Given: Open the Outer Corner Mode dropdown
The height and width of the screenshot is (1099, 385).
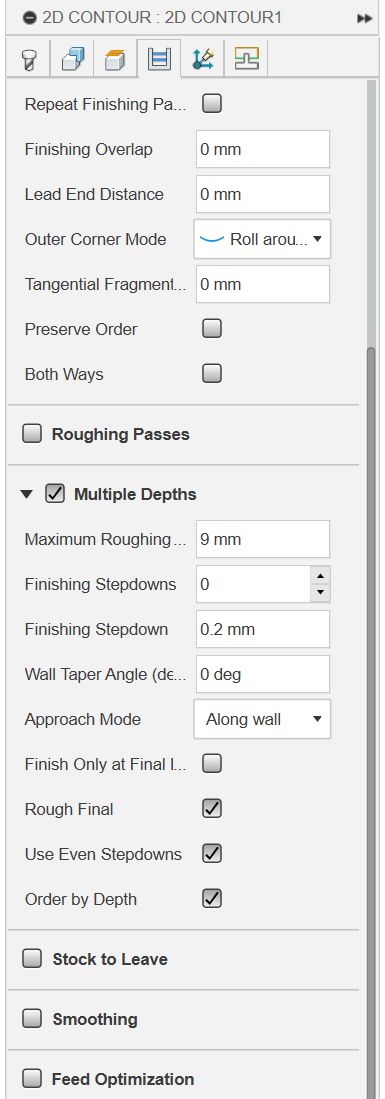Looking at the screenshot, I should tap(262, 239).
